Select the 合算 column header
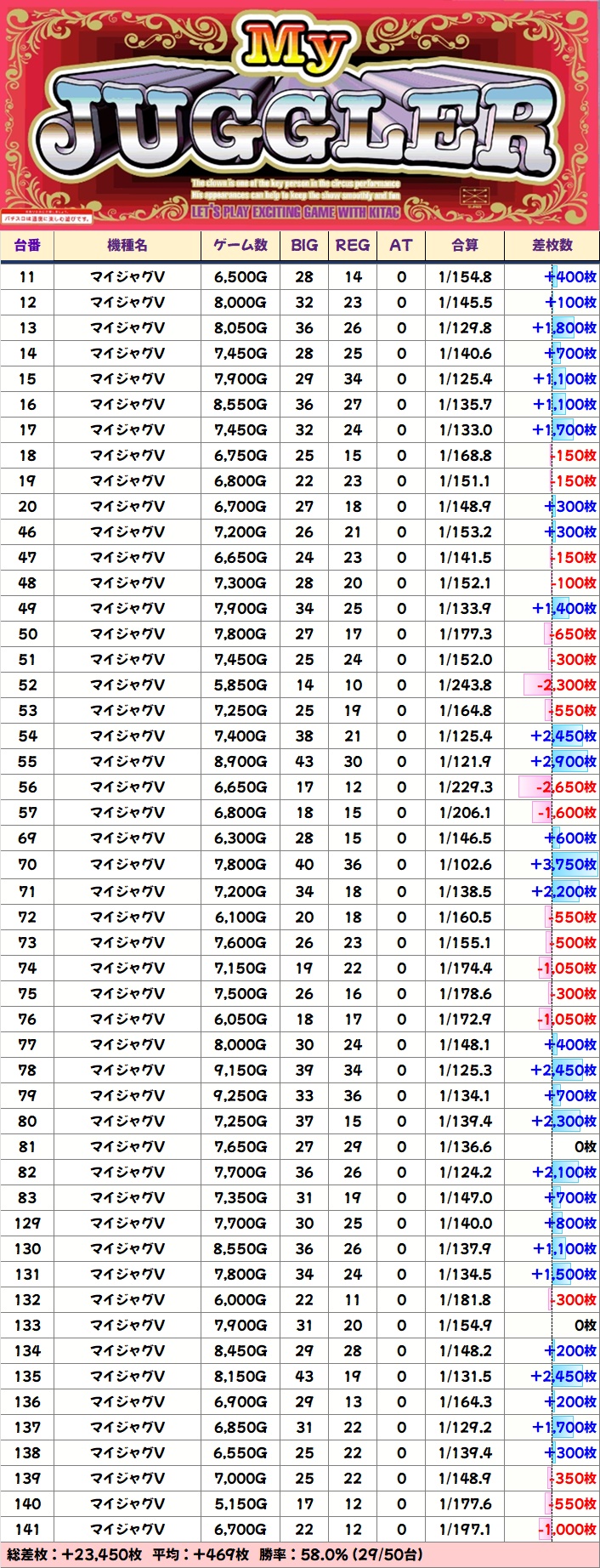 click(465, 245)
